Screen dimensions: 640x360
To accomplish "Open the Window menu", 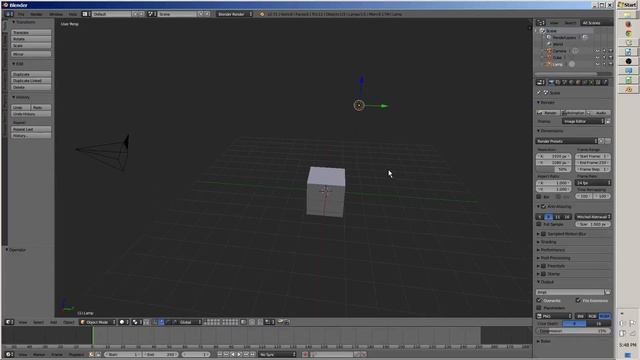I will point(56,14).
